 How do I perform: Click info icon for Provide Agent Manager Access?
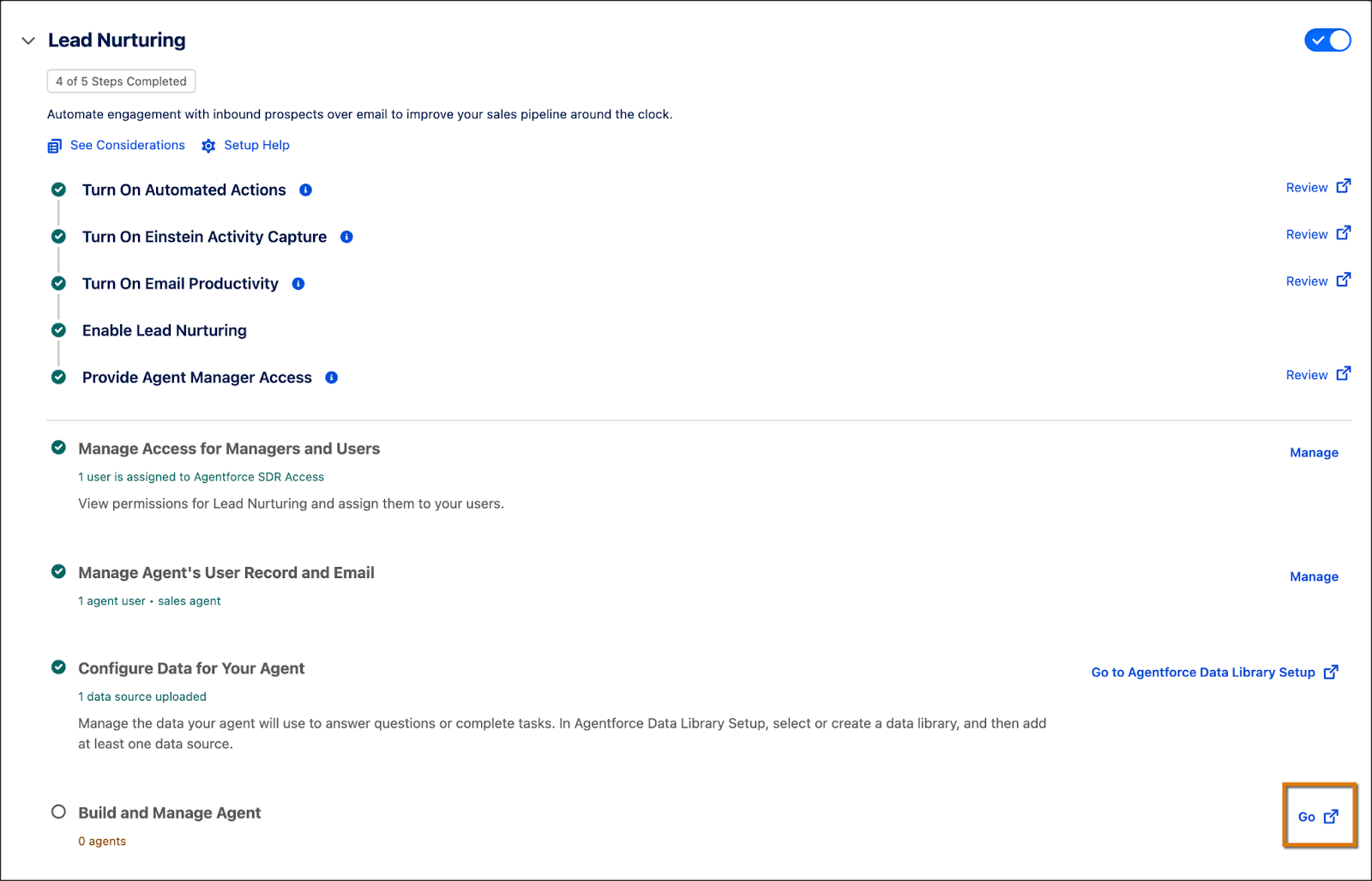coord(331,377)
